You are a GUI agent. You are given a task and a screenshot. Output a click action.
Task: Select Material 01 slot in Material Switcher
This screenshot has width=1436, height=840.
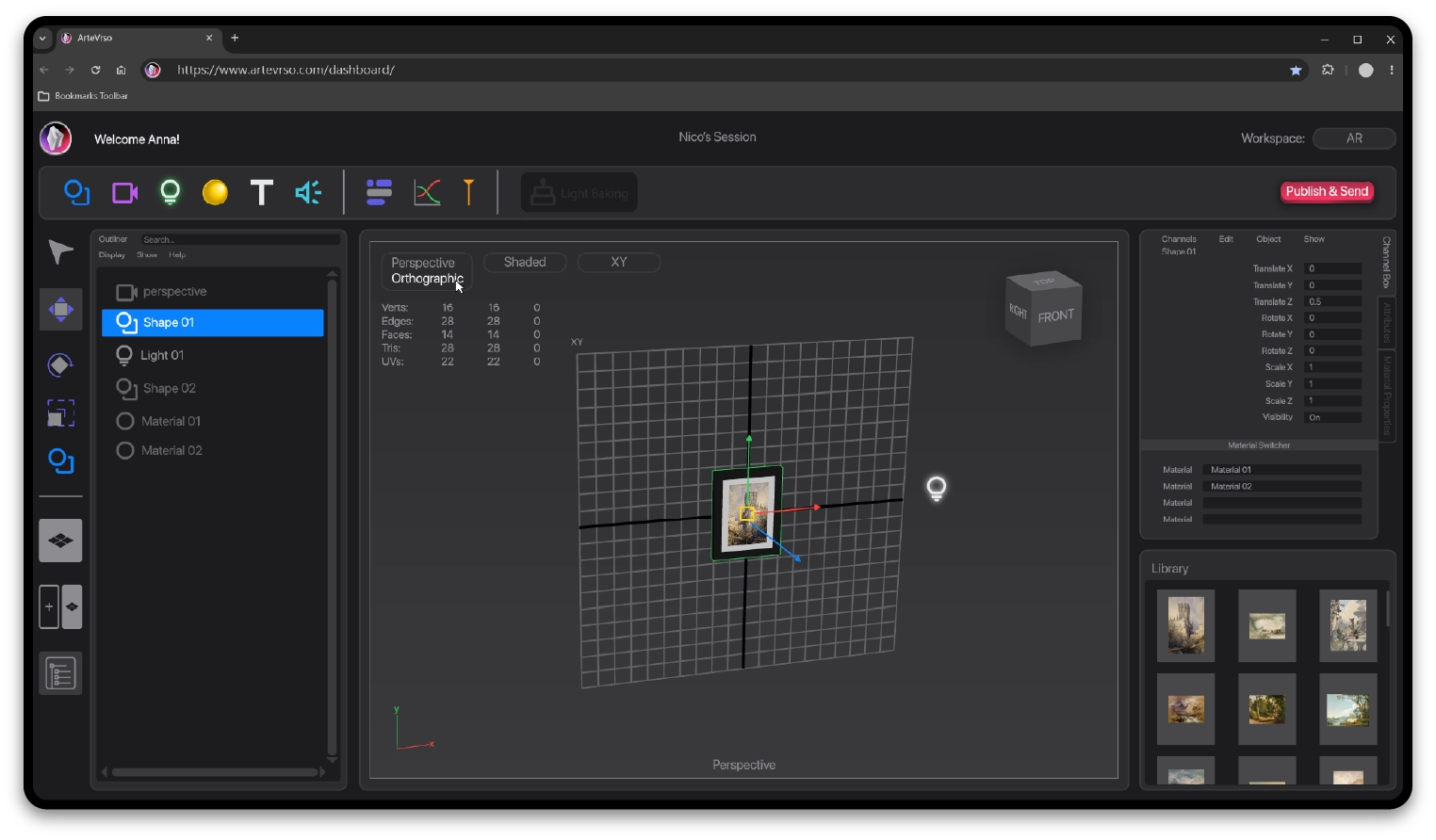(x=1281, y=470)
